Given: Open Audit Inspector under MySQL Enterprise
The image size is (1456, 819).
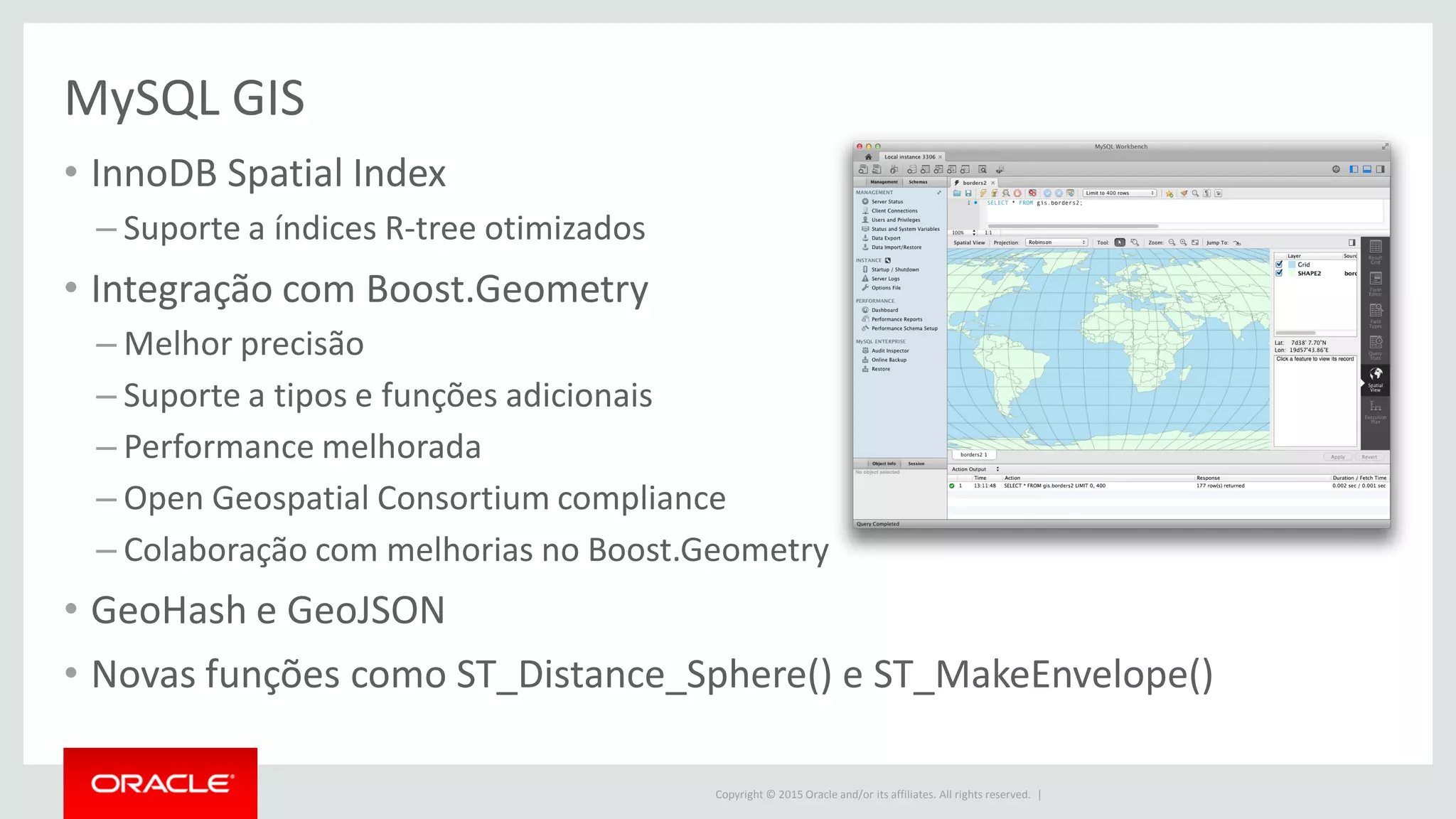Looking at the screenshot, I should pos(885,350).
